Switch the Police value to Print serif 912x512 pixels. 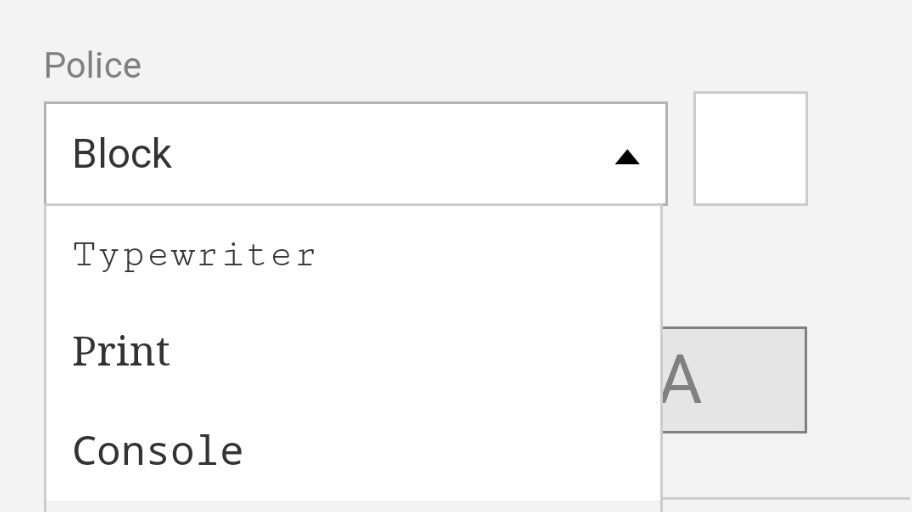pos(122,352)
